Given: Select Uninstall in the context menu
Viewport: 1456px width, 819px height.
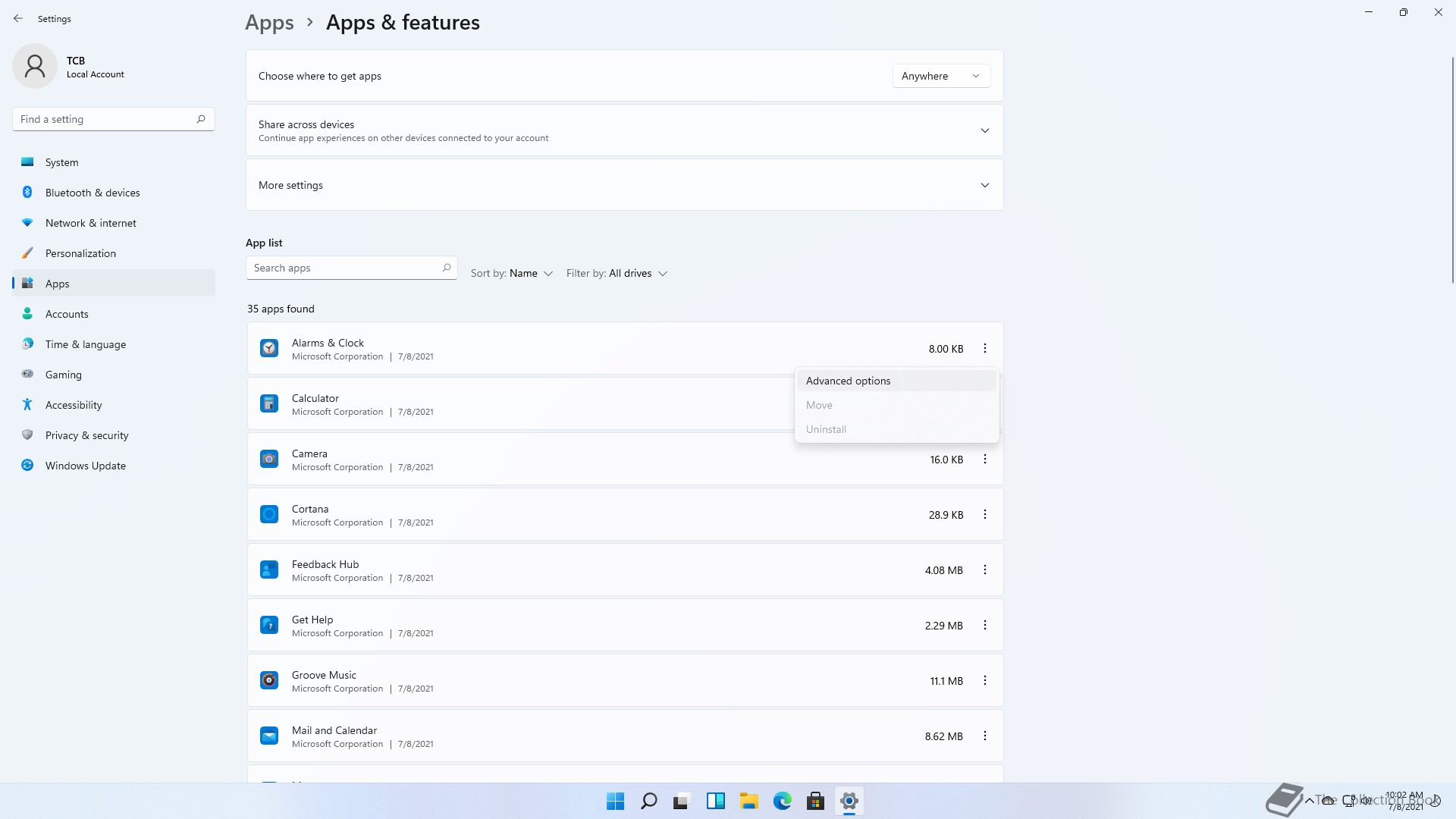Looking at the screenshot, I should (896, 429).
